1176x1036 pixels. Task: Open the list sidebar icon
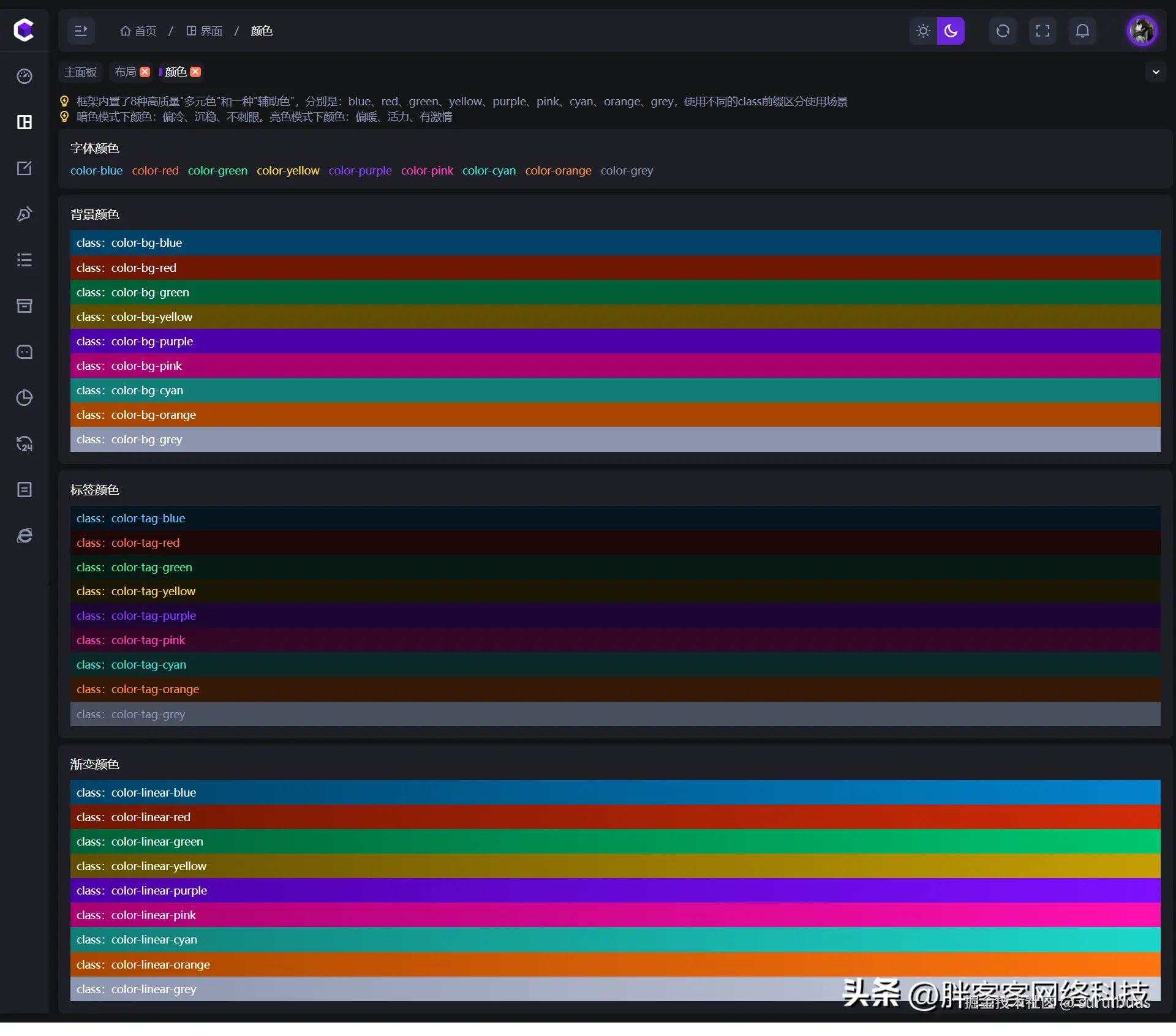24,260
